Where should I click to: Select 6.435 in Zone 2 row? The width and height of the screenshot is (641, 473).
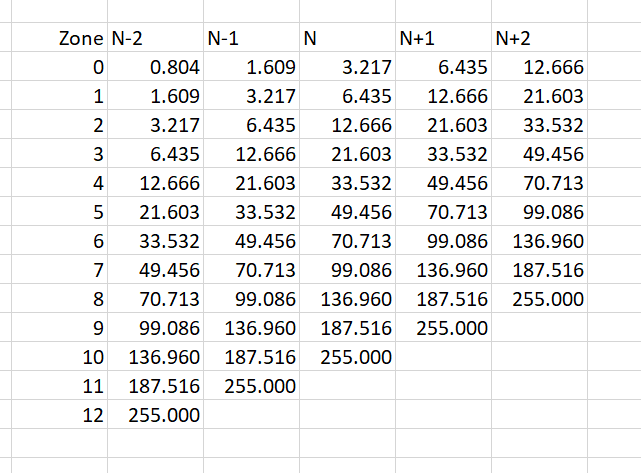pyautogui.click(x=252, y=124)
